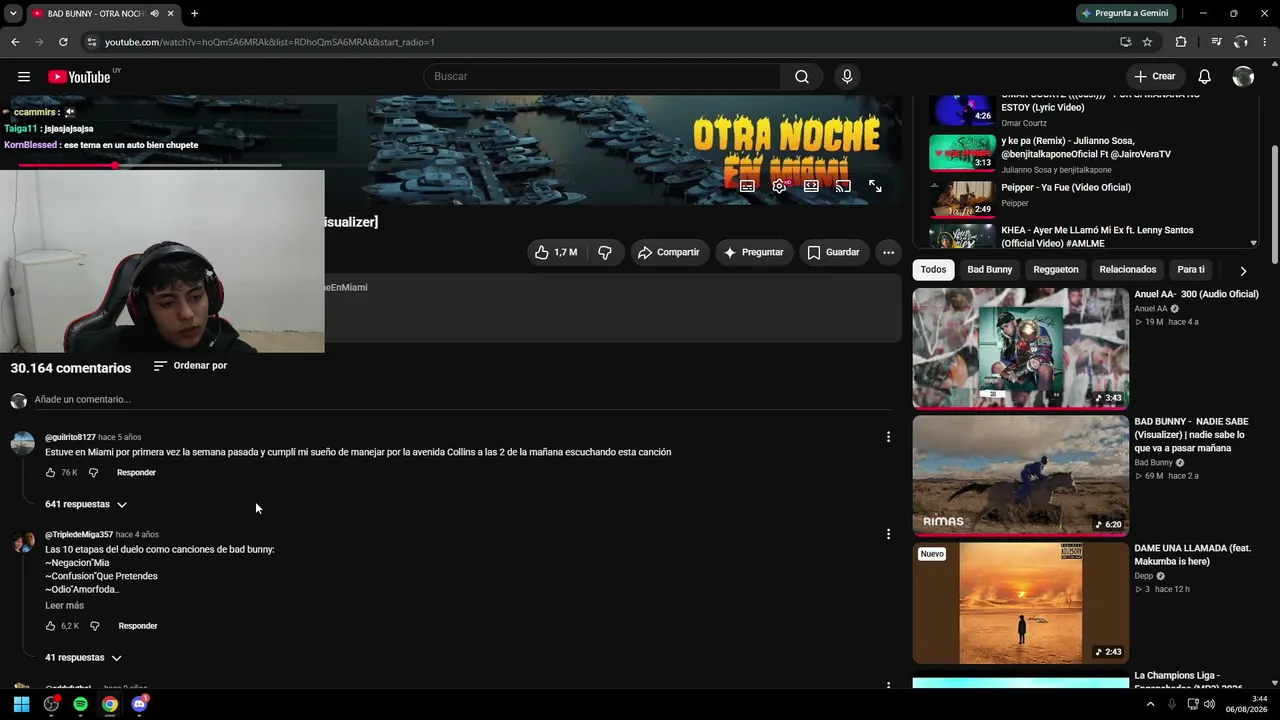Select the Relacionados filter chip
Screen dimensions: 1280x720
[x=1128, y=270]
